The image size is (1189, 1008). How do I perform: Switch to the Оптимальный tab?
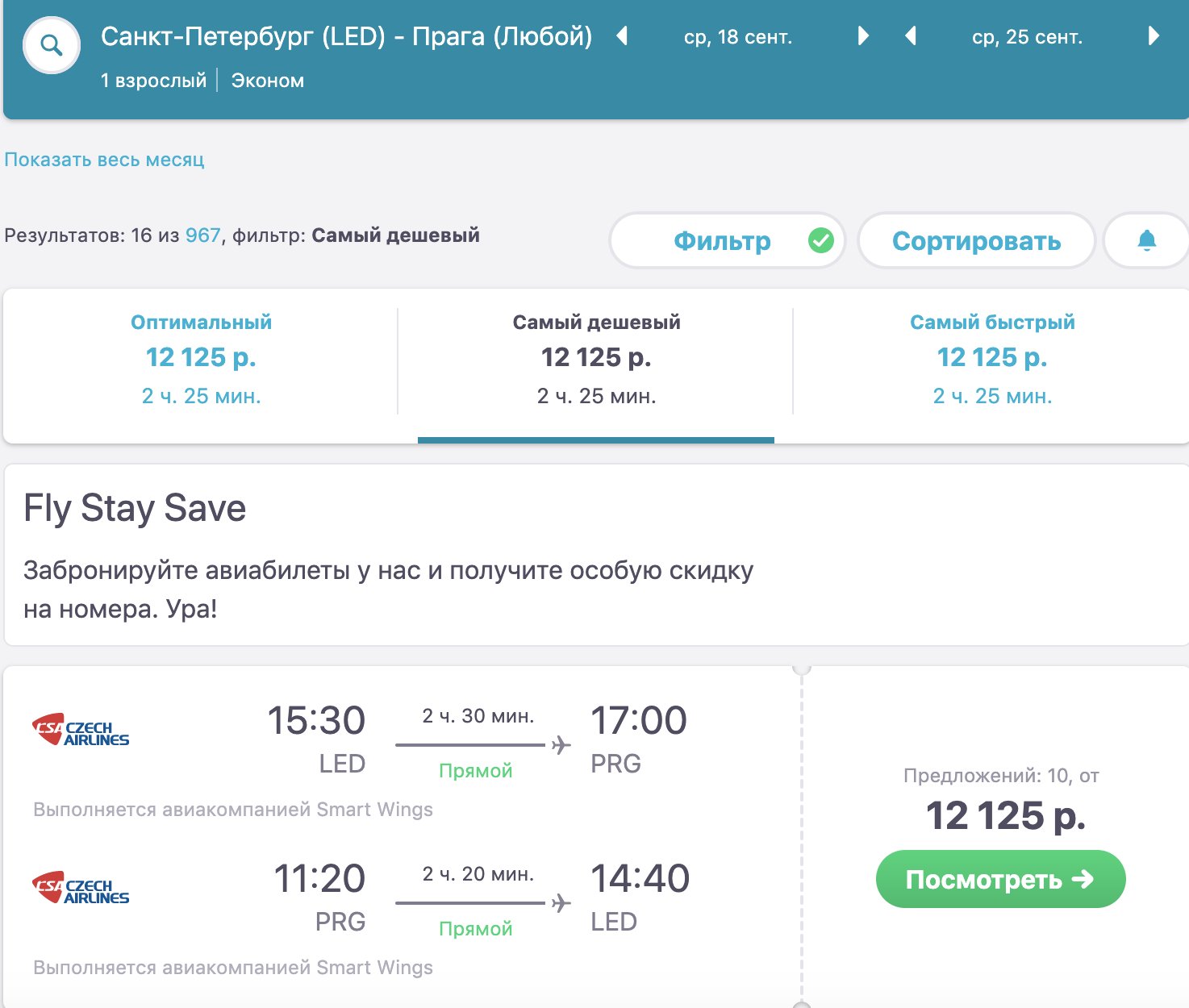(x=201, y=359)
